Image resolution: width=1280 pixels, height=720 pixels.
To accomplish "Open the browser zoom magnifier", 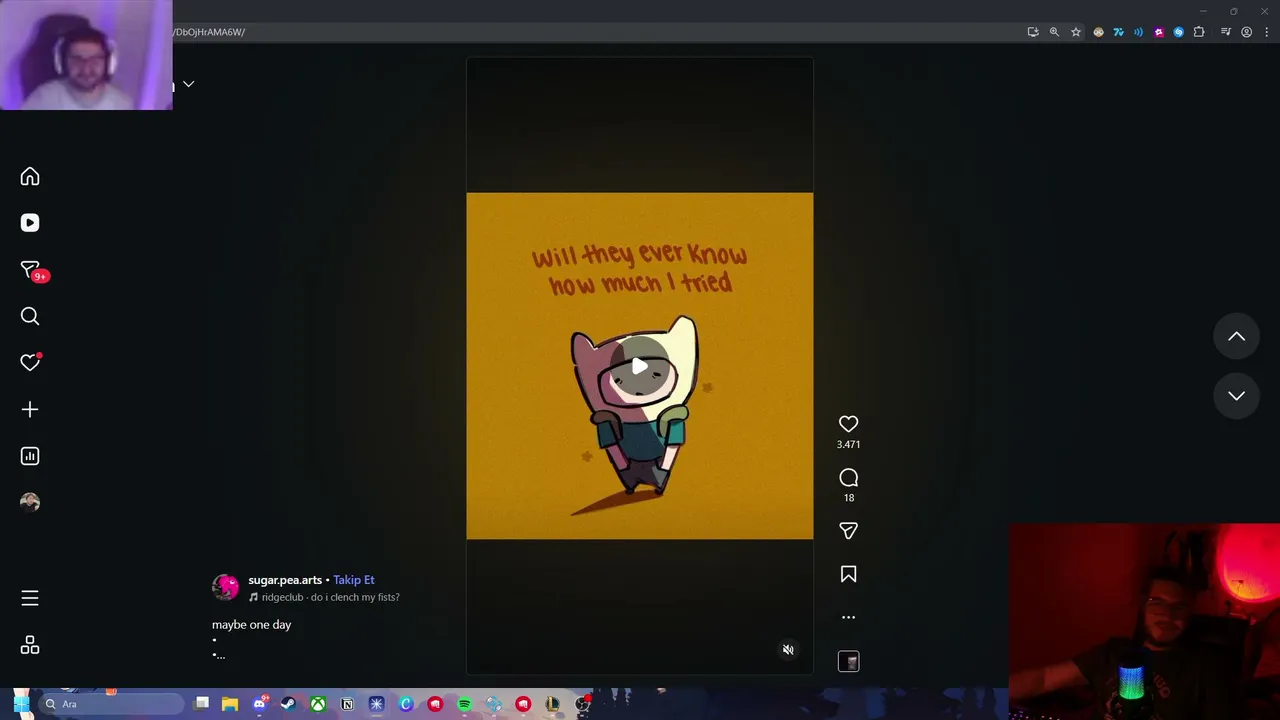I will (1054, 32).
